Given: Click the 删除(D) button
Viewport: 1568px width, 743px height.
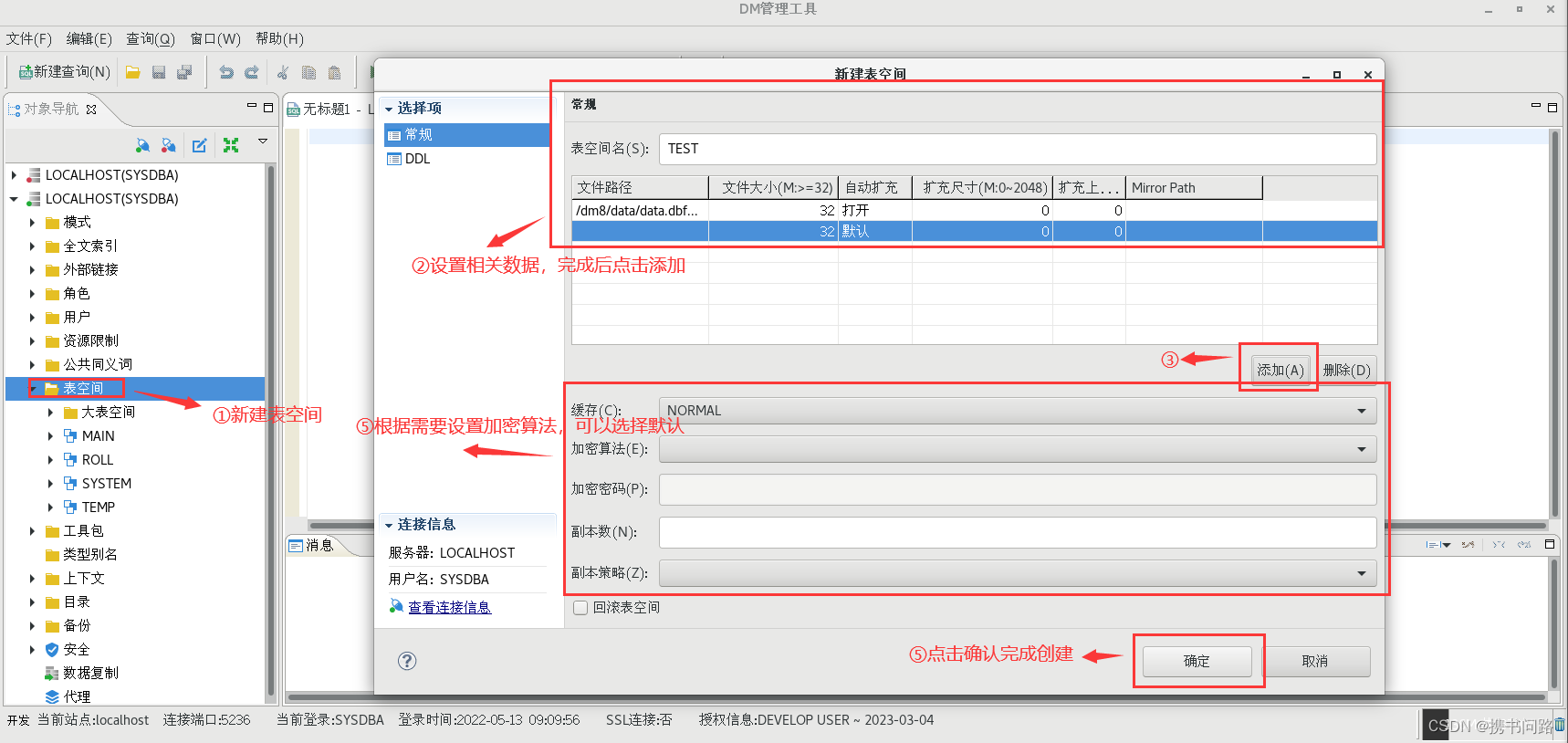Looking at the screenshot, I should point(1346,370).
